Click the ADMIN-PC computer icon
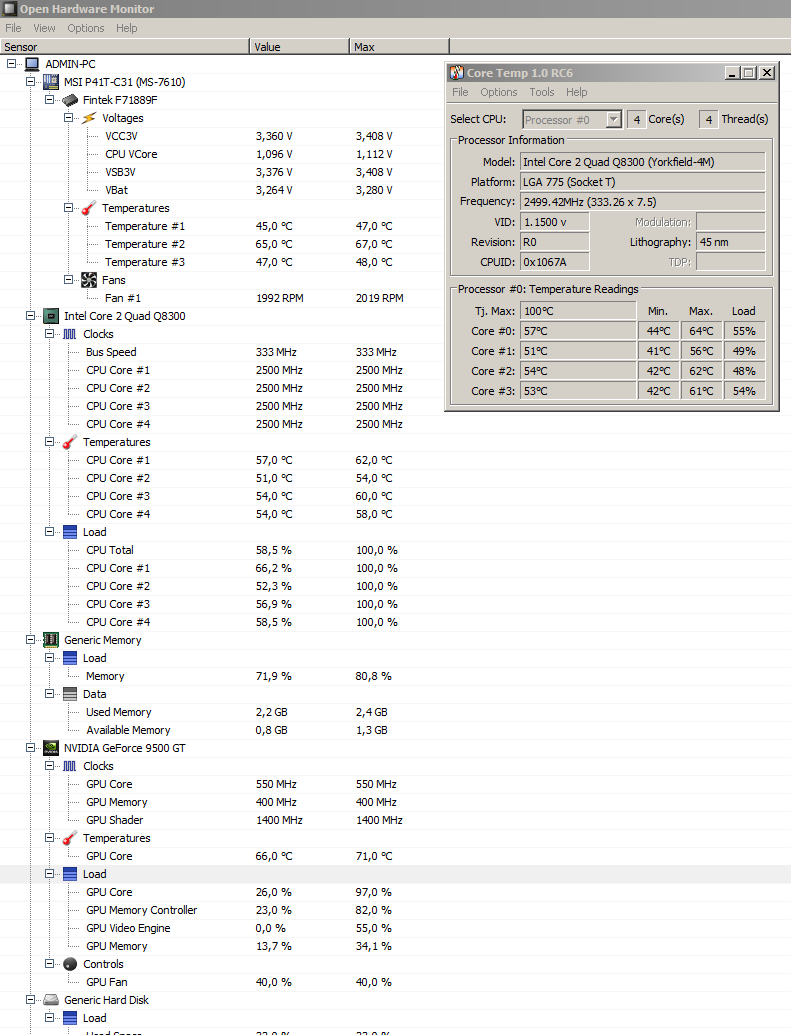The height and width of the screenshot is (1035, 791). 32,64
